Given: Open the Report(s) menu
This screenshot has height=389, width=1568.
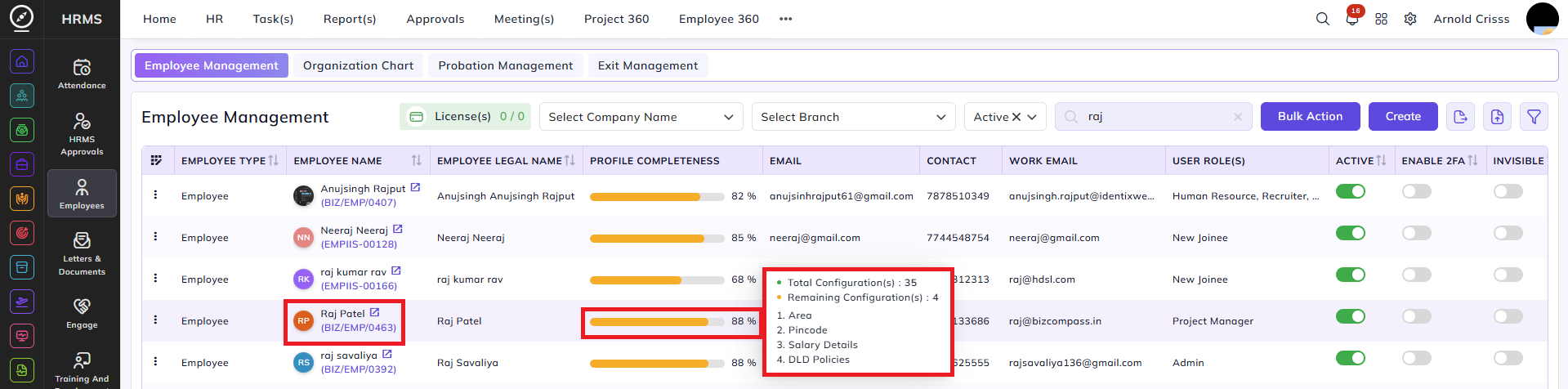Looking at the screenshot, I should click(350, 19).
